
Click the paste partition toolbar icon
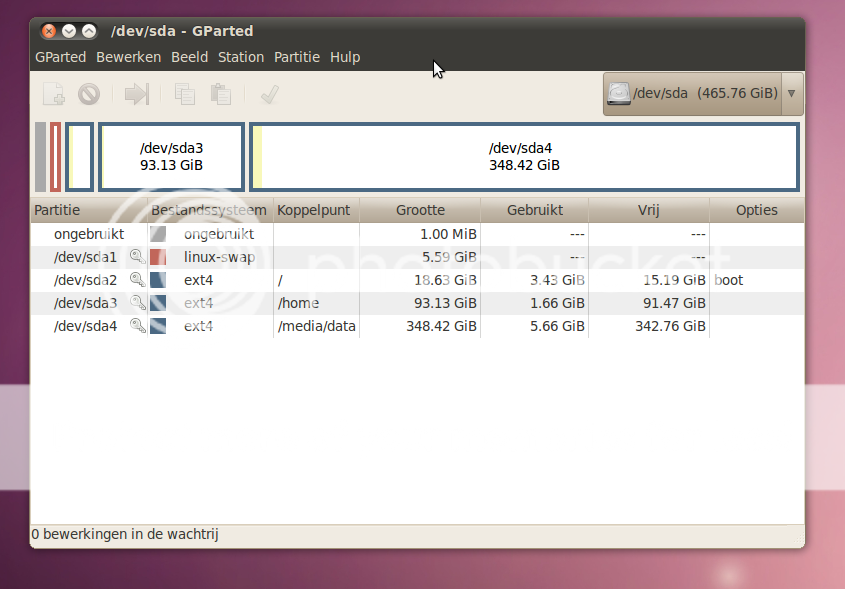(x=221, y=94)
